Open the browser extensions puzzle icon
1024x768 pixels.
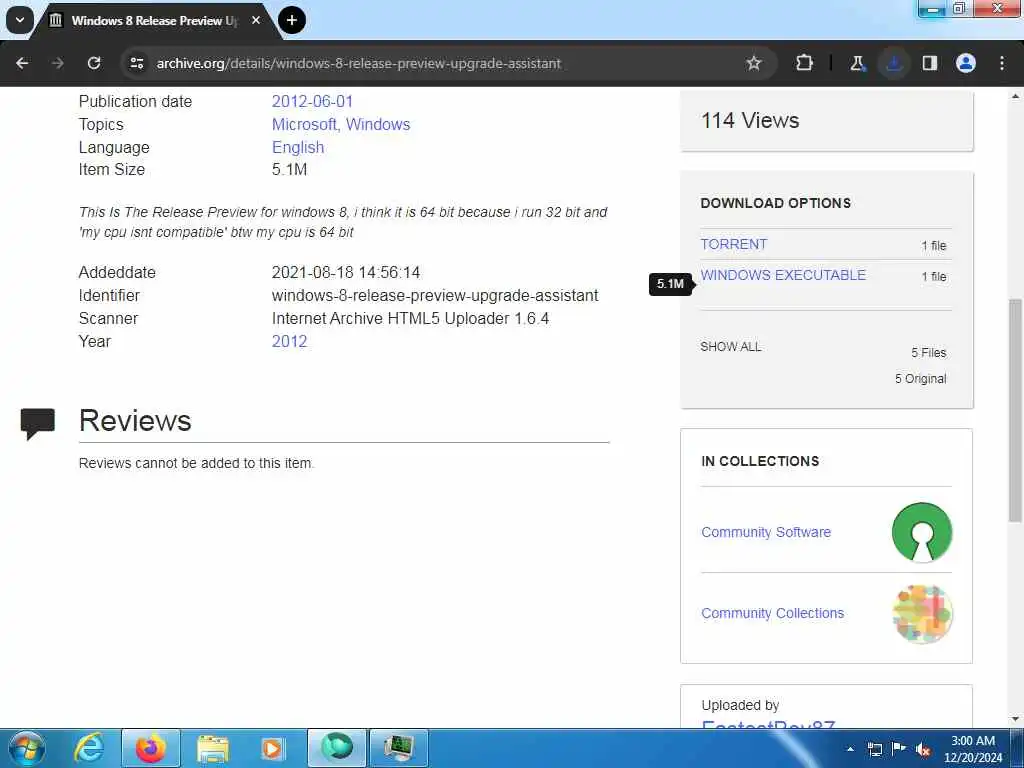point(805,63)
